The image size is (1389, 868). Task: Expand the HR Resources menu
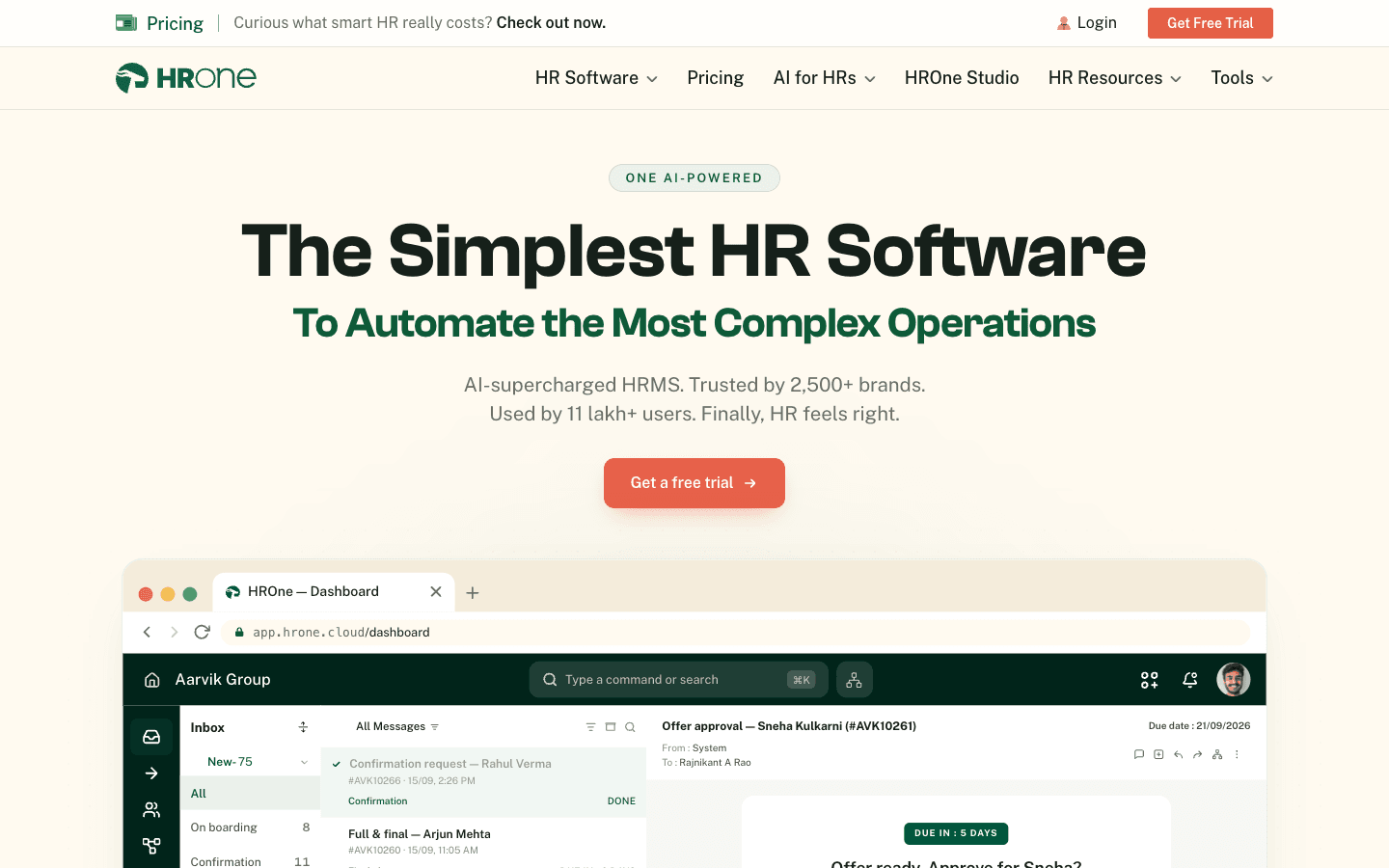1115,78
